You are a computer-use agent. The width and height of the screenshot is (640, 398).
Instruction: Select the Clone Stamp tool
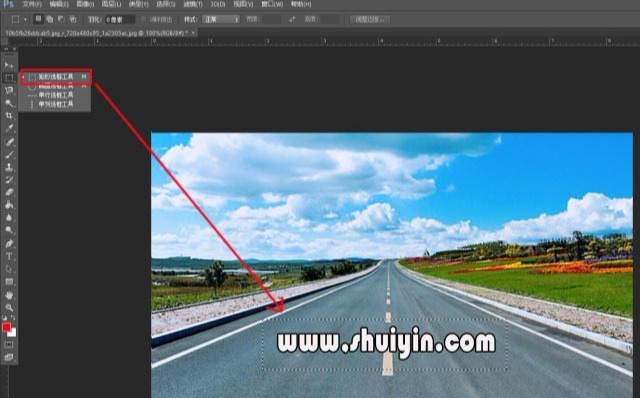click(9, 167)
